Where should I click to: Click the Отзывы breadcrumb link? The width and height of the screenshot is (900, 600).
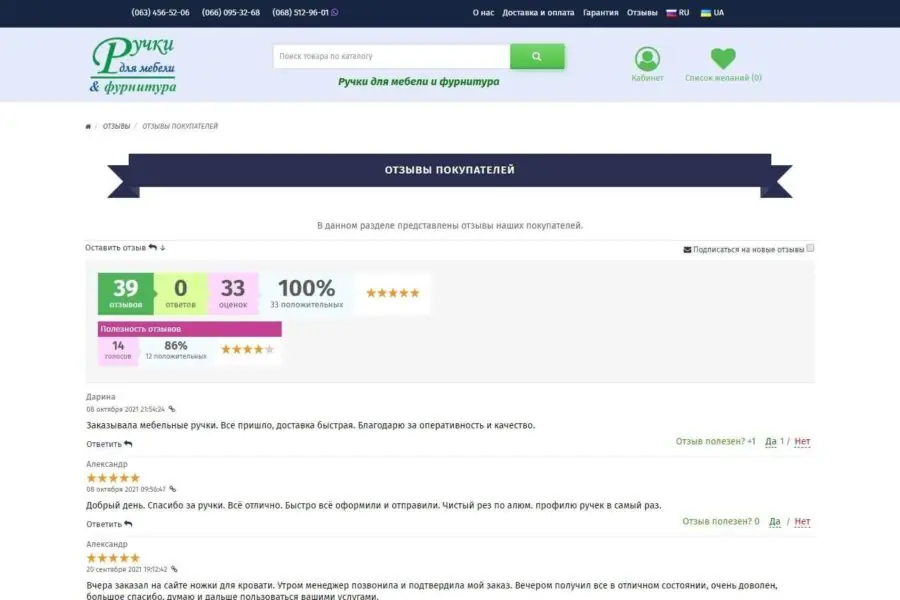click(x=116, y=127)
